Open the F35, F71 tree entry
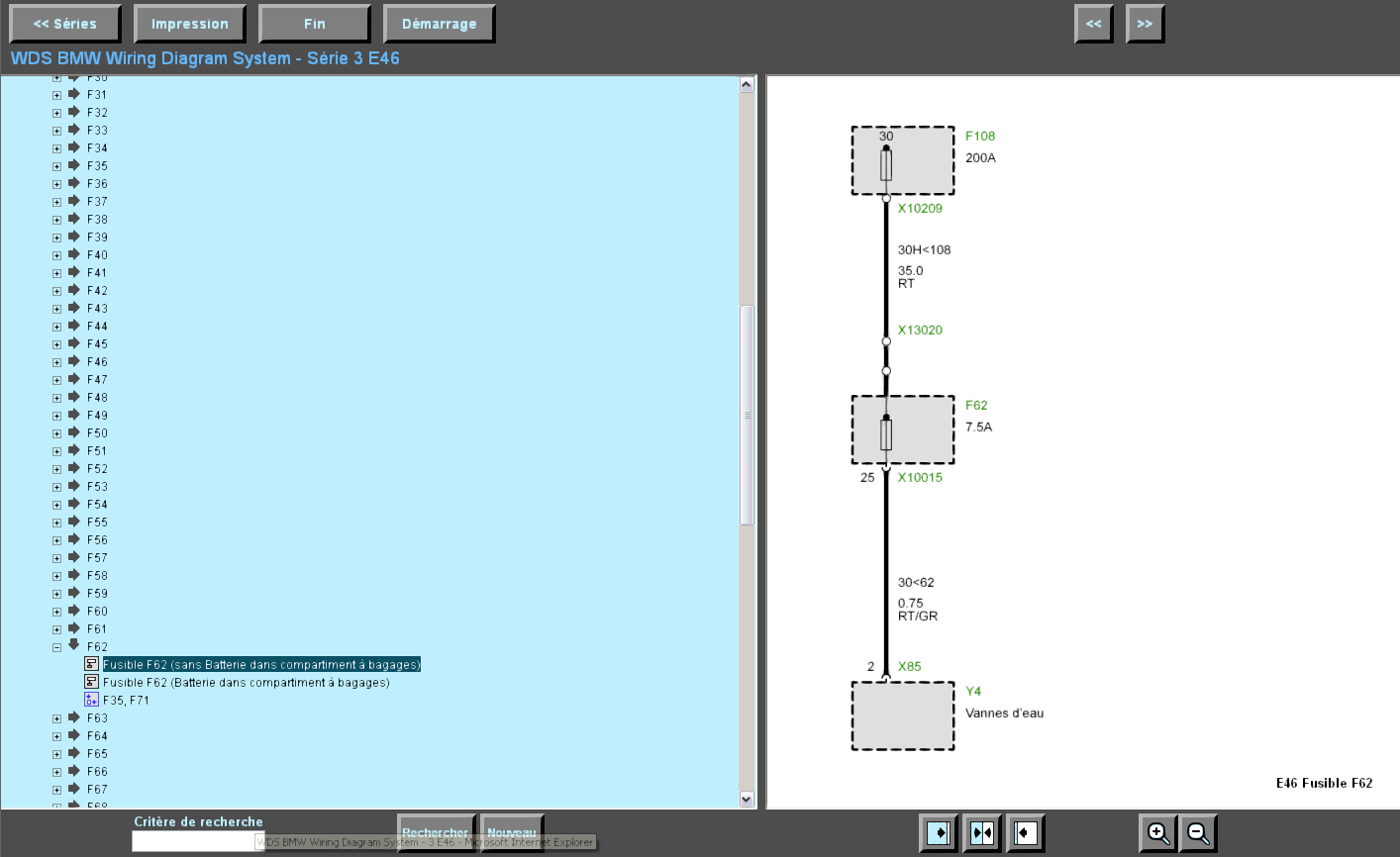Viewport: 1400px width, 857px height. (x=126, y=701)
